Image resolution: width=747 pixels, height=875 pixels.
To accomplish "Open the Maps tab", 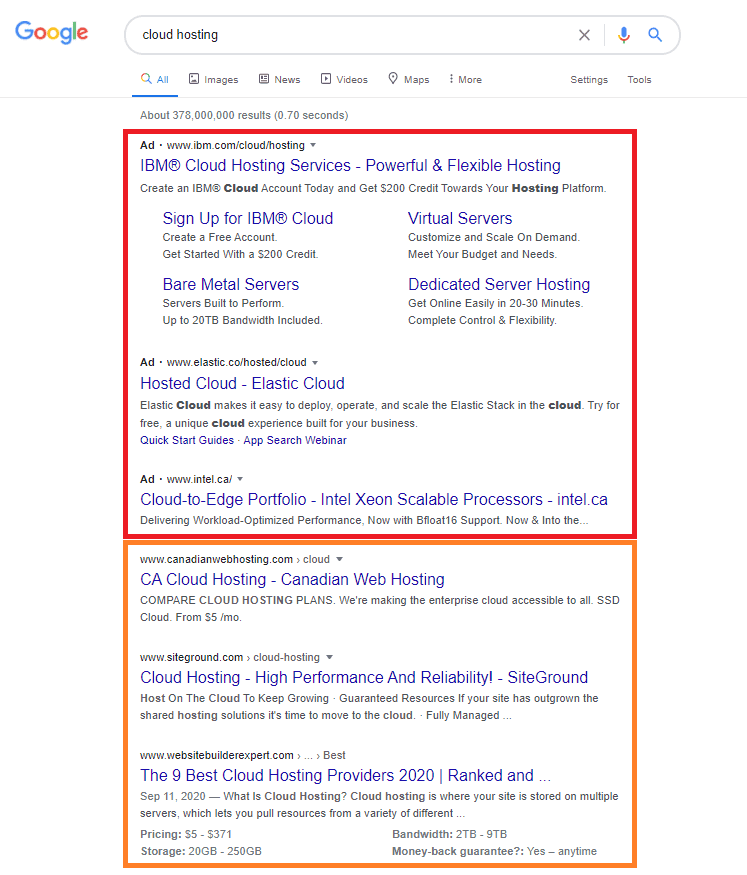I will 409,79.
